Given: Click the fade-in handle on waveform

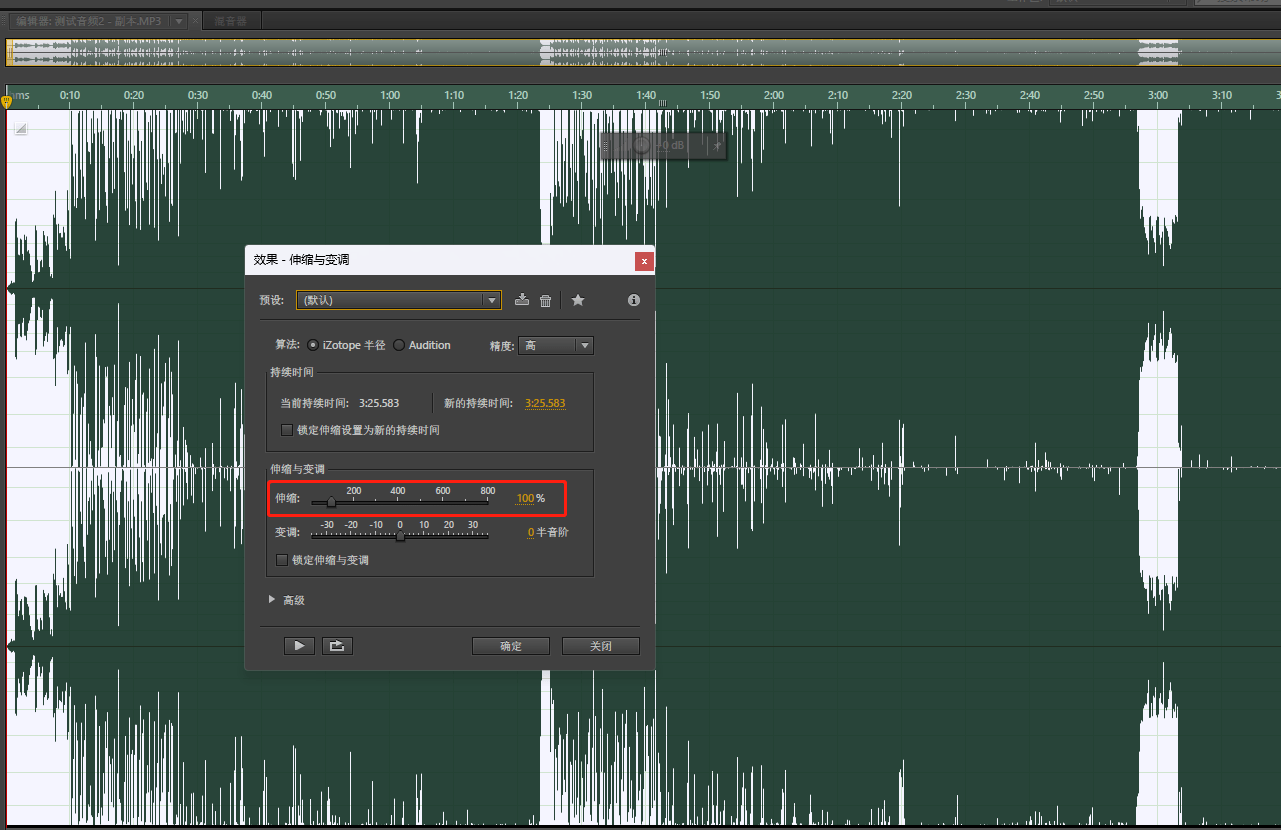Looking at the screenshot, I should (21, 127).
